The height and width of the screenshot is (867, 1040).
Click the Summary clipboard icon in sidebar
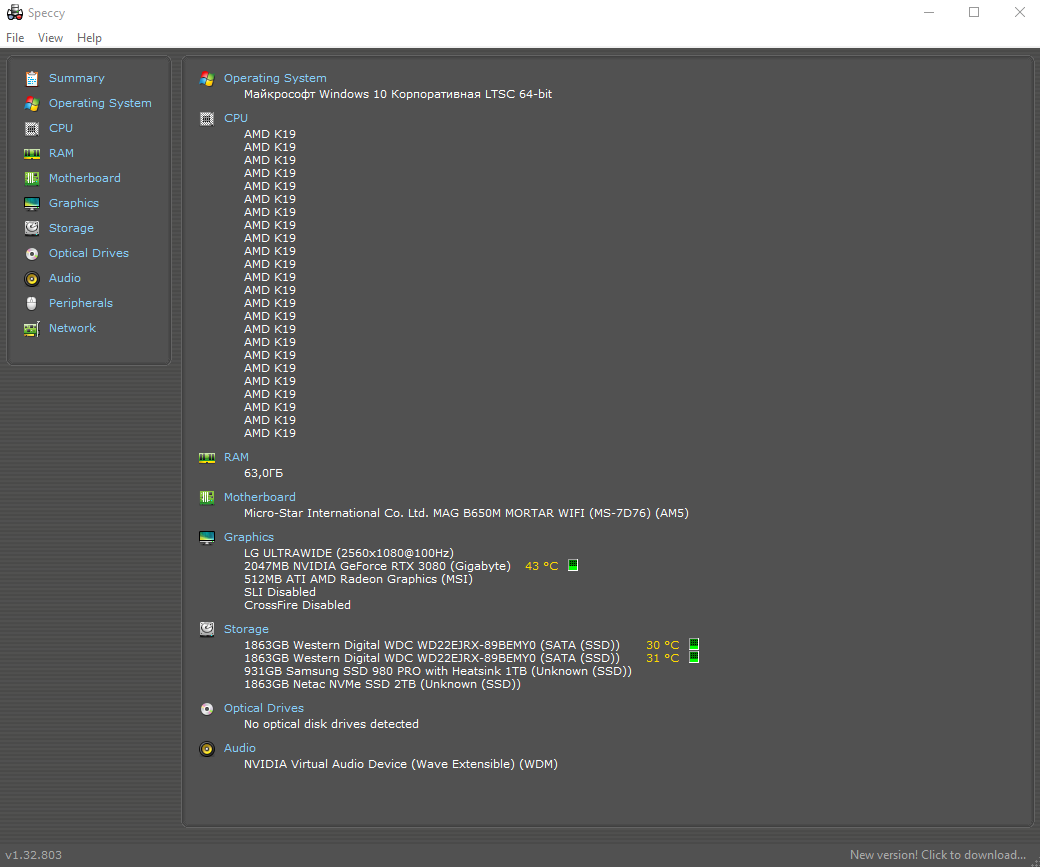(x=32, y=78)
